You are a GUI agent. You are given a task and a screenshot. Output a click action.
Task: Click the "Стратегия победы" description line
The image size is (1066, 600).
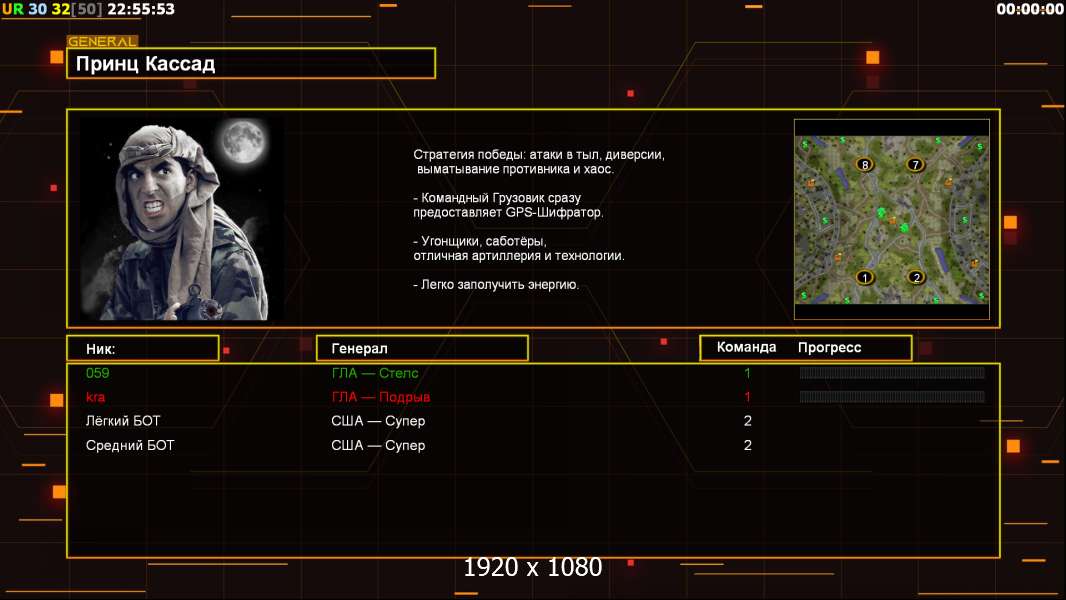539,154
